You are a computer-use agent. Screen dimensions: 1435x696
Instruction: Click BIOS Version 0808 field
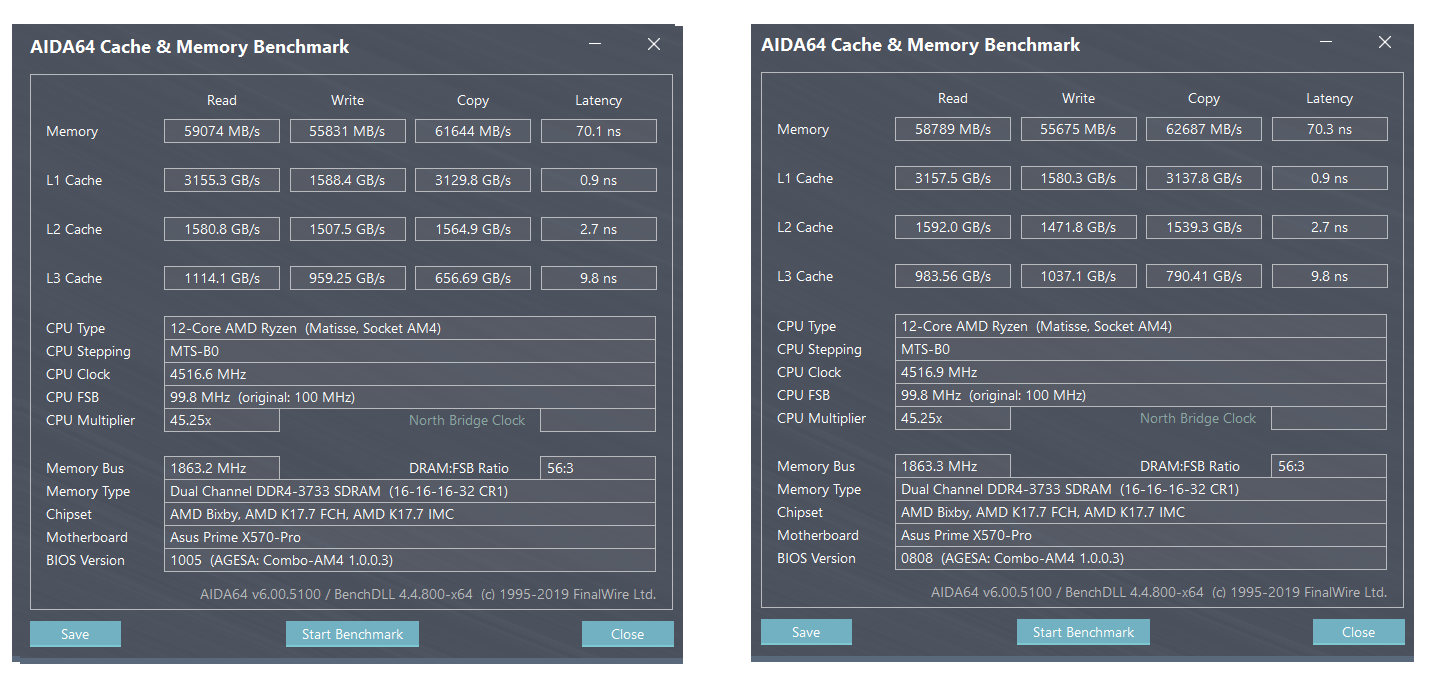coord(1141,558)
